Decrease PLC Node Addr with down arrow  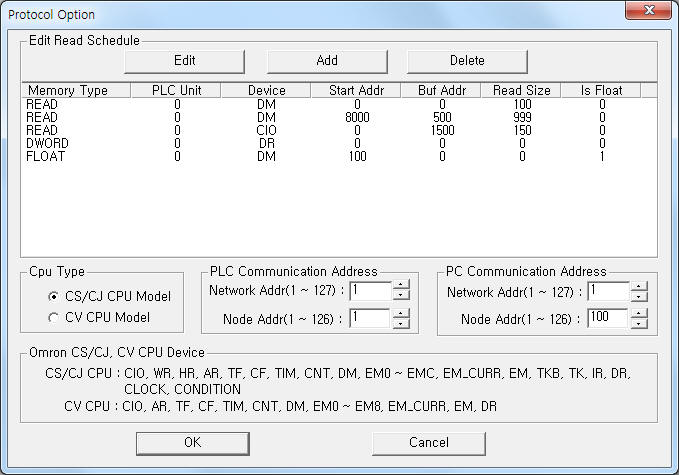401,323
